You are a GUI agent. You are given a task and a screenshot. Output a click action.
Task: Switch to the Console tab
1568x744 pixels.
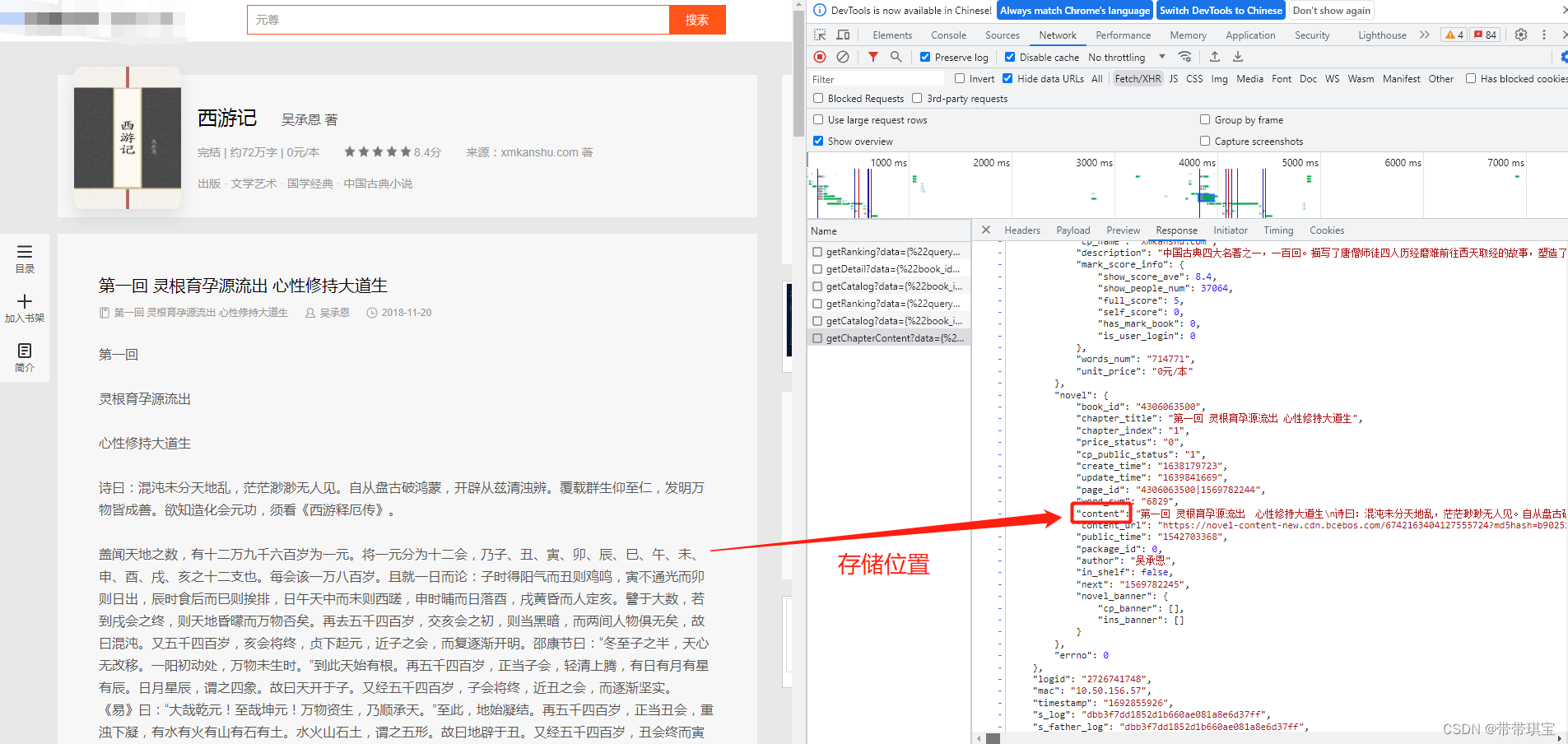(948, 35)
